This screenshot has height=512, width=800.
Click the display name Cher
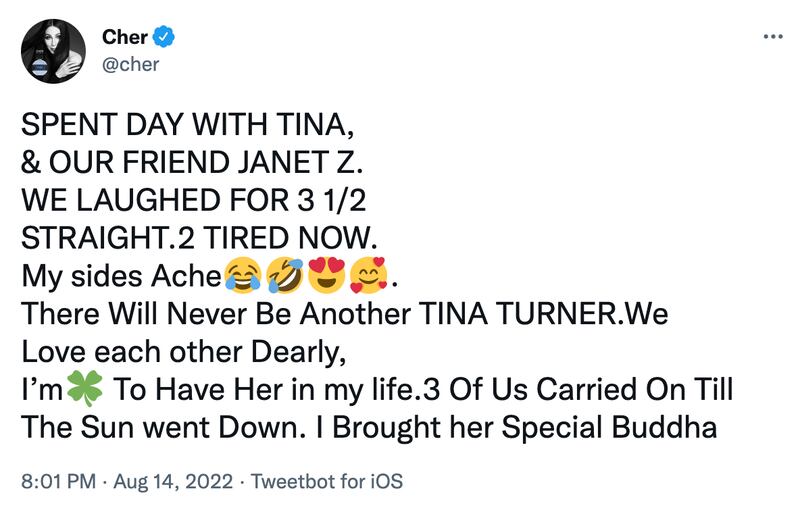(x=125, y=38)
